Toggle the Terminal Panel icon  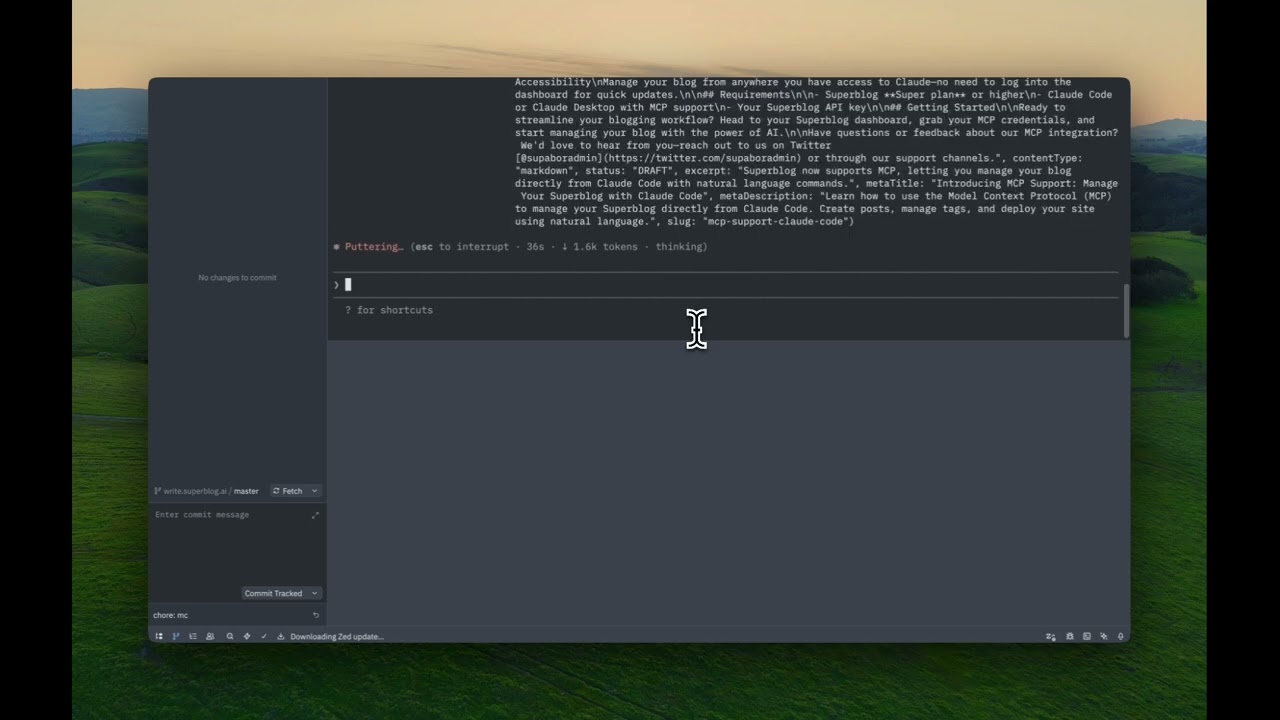click(1087, 636)
